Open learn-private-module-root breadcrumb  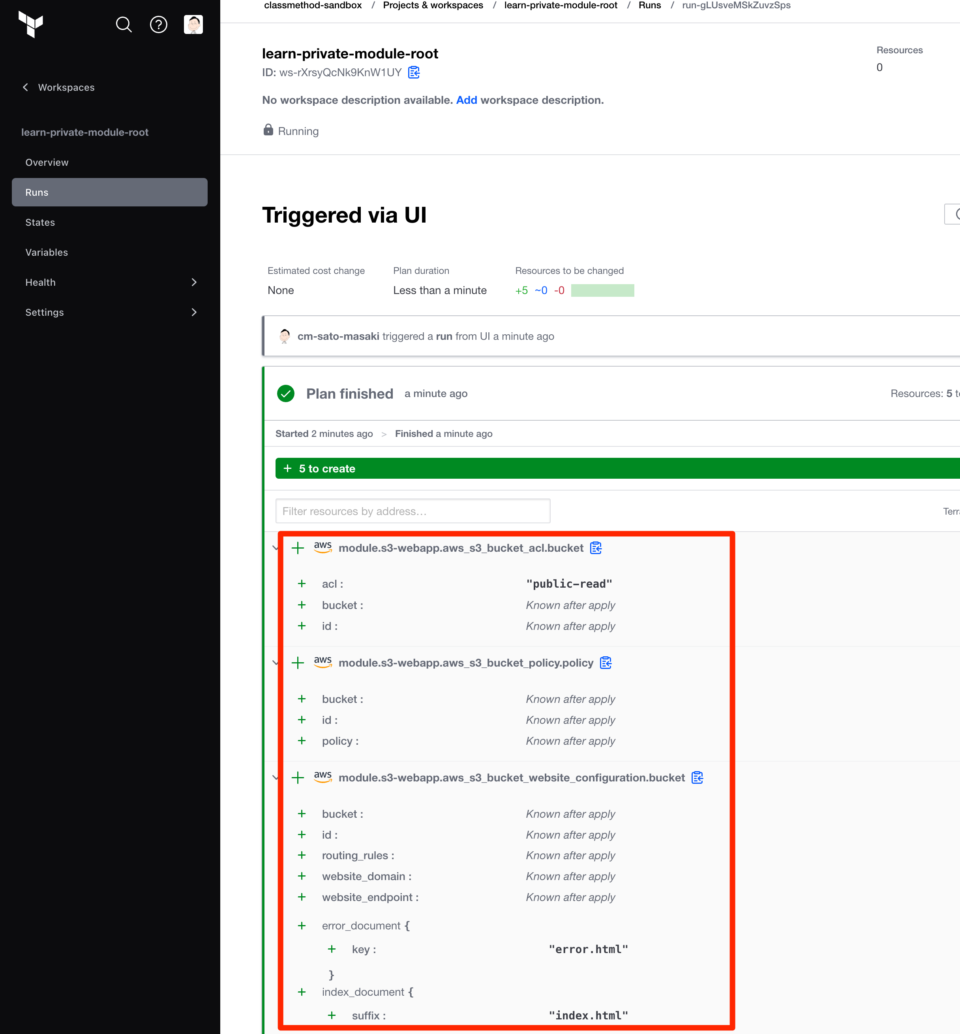560,5
